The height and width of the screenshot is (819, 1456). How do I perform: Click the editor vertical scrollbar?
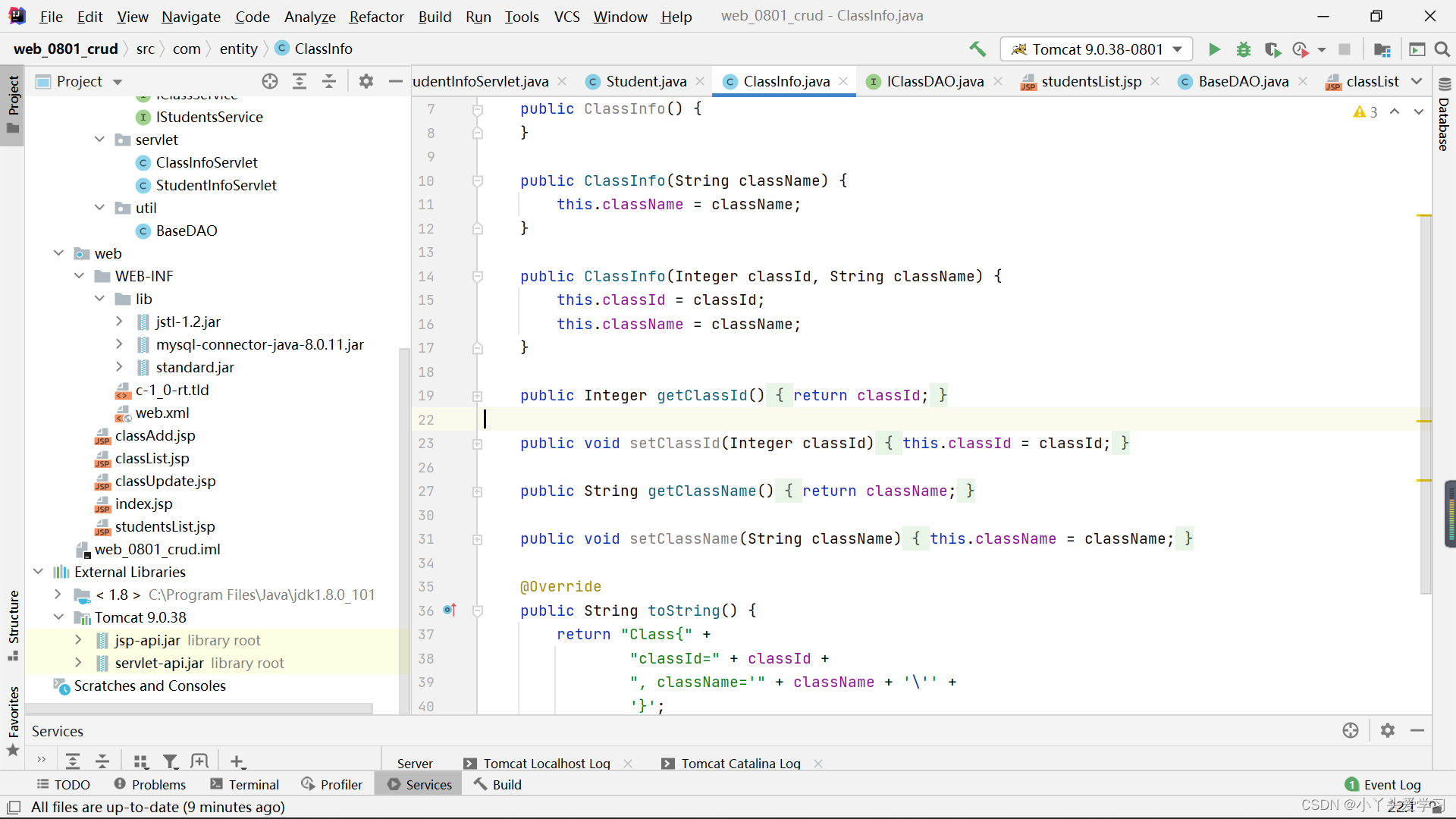point(1425,404)
